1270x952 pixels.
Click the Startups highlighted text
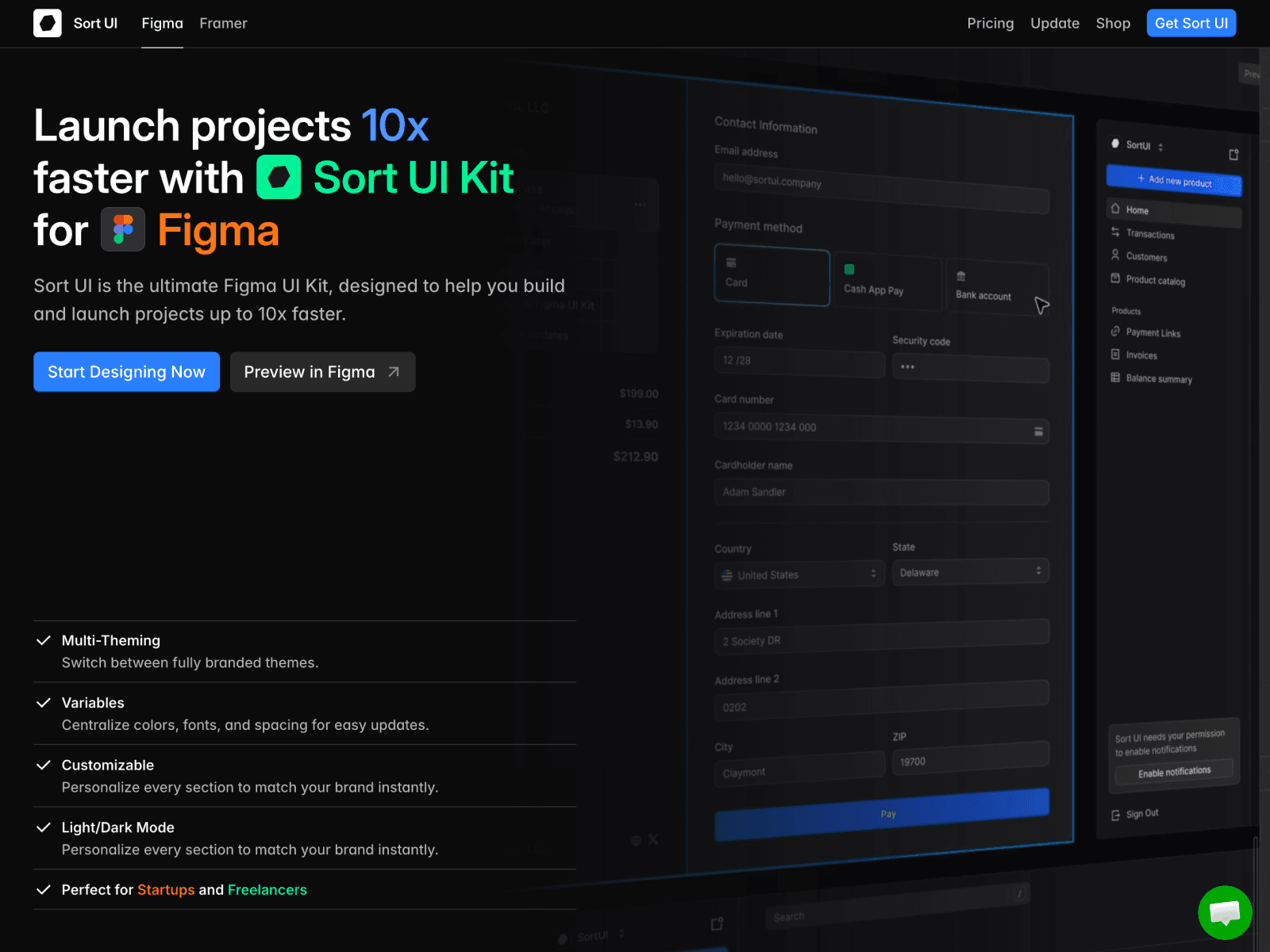(x=166, y=889)
